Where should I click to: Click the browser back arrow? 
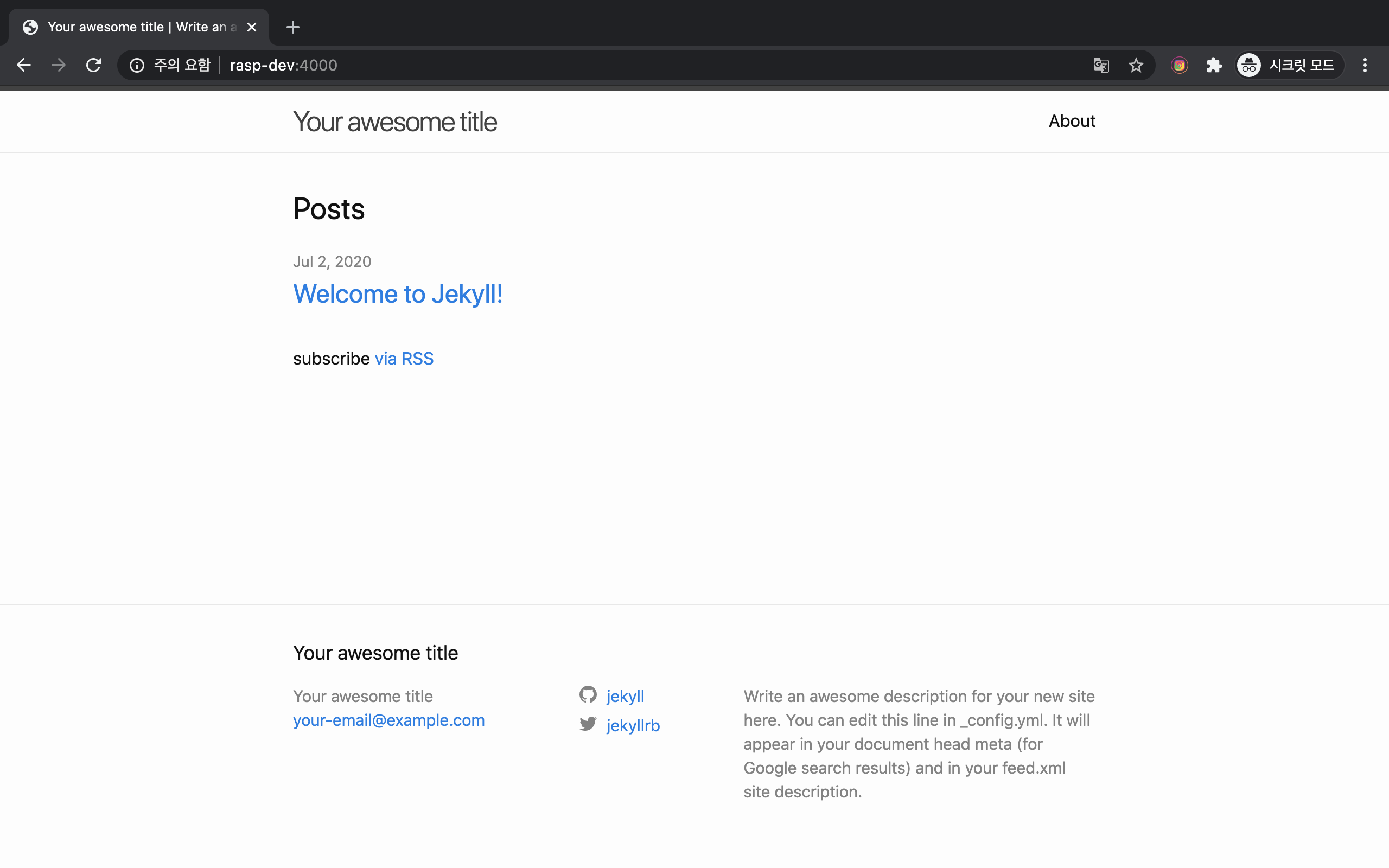point(23,65)
